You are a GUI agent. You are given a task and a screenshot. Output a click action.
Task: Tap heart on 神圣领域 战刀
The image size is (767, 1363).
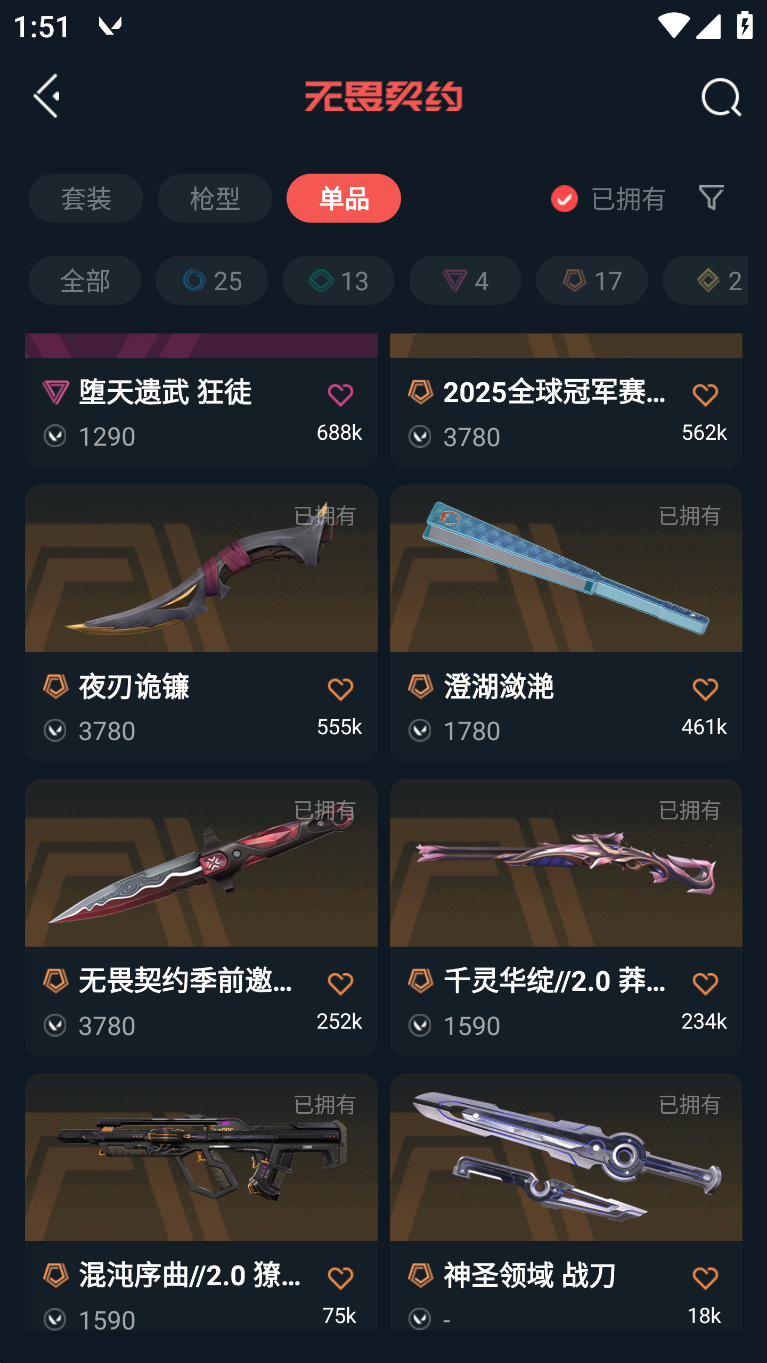pos(705,1278)
